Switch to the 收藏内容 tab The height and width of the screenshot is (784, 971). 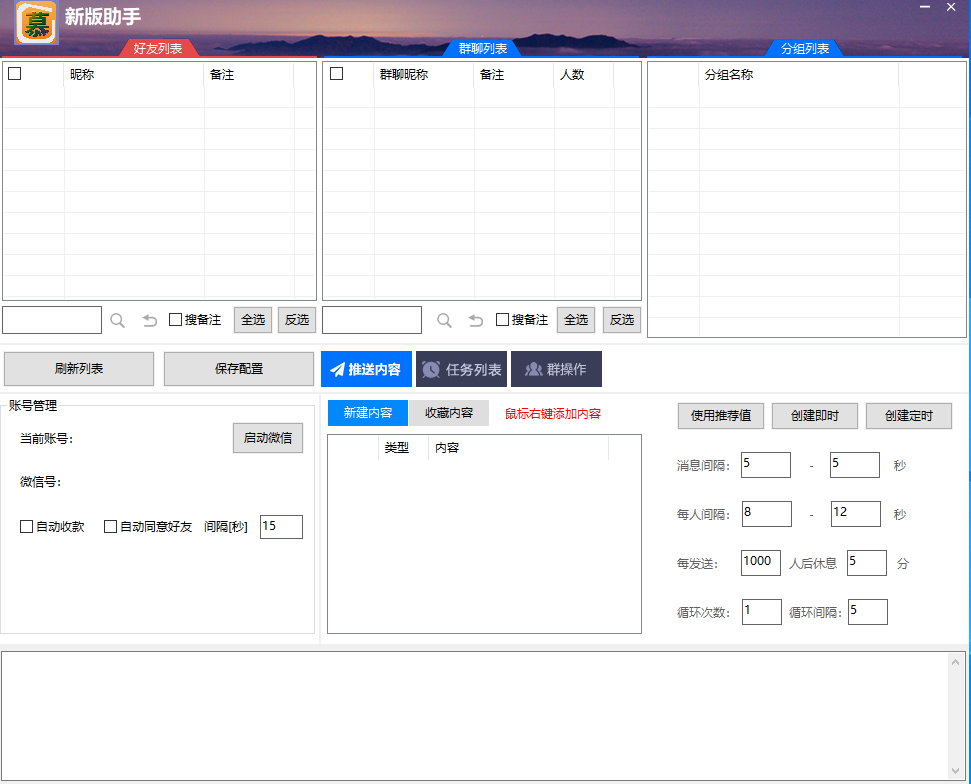point(449,413)
